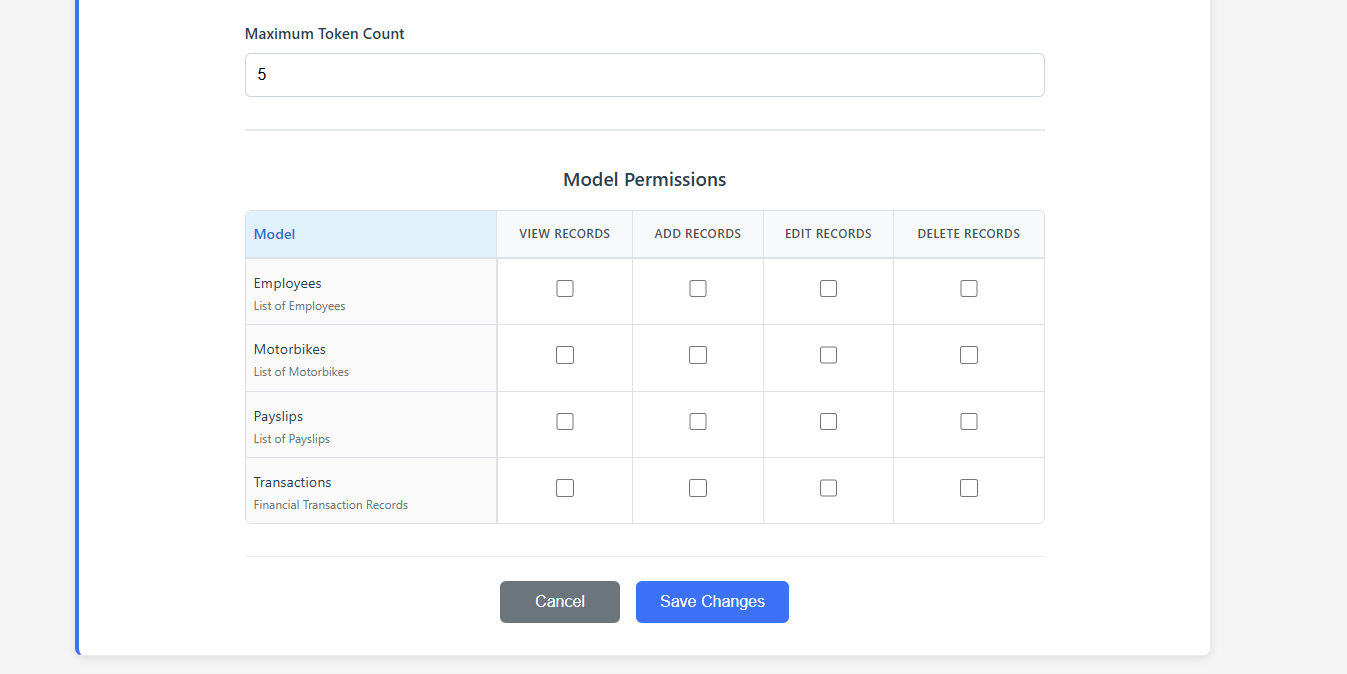The width and height of the screenshot is (1347, 674).
Task: Enable View Records for Employees
Action: 564,288
